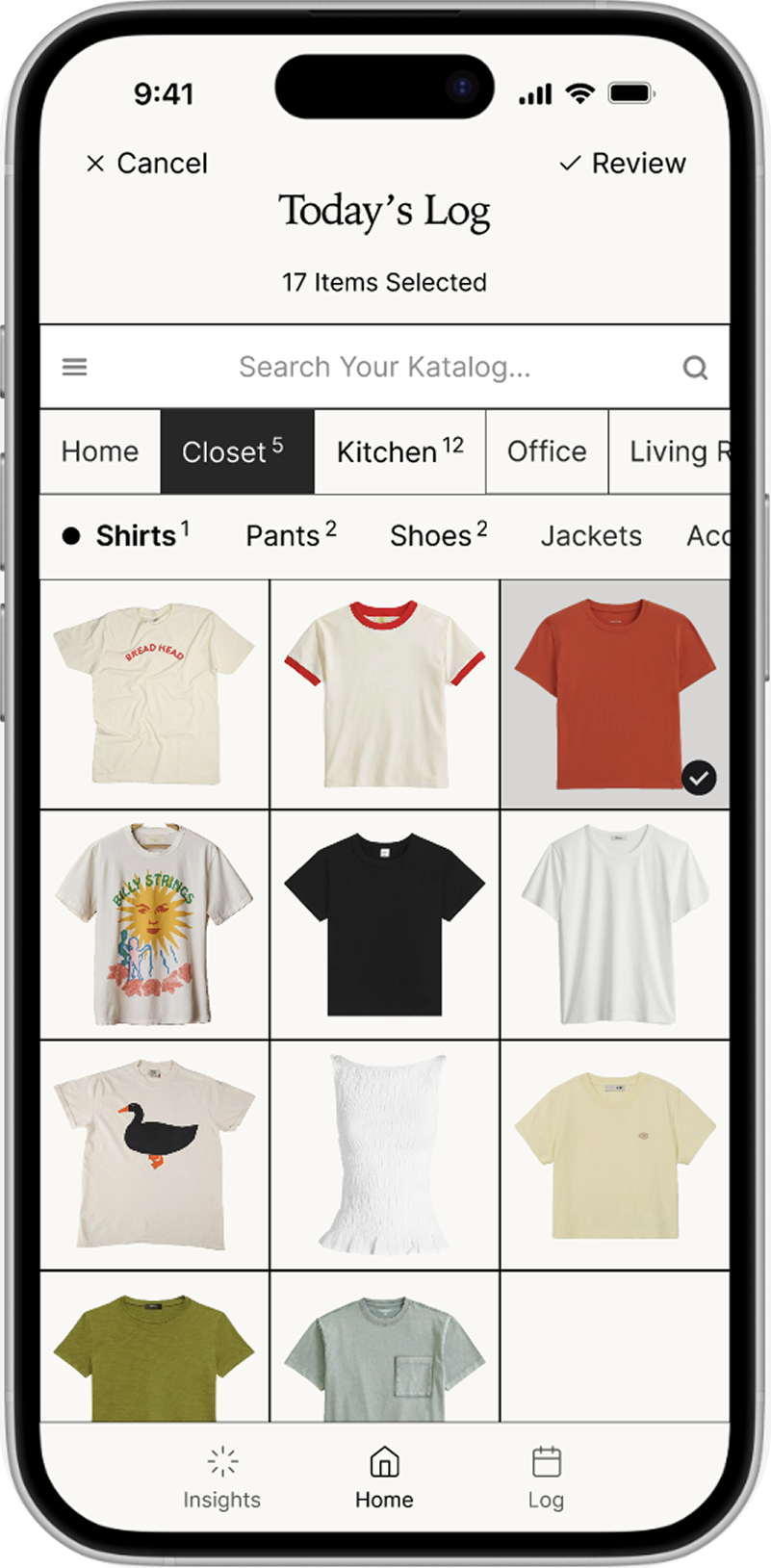Open the Log calendar icon
The image size is (771, 1568).
(547, 1461)
